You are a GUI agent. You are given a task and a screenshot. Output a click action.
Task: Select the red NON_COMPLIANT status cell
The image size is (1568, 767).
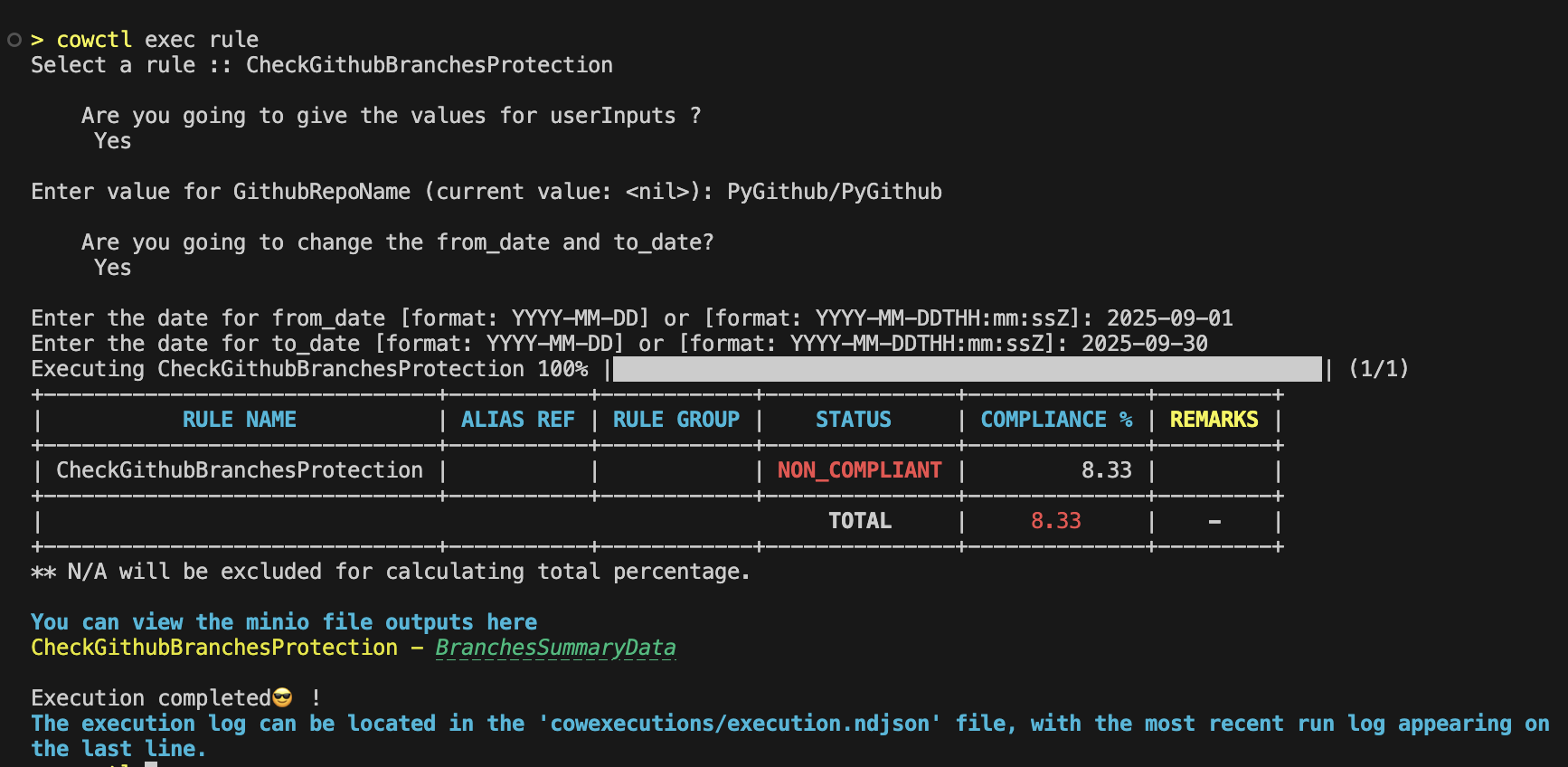pyautogui.click(x=859, y=470)
